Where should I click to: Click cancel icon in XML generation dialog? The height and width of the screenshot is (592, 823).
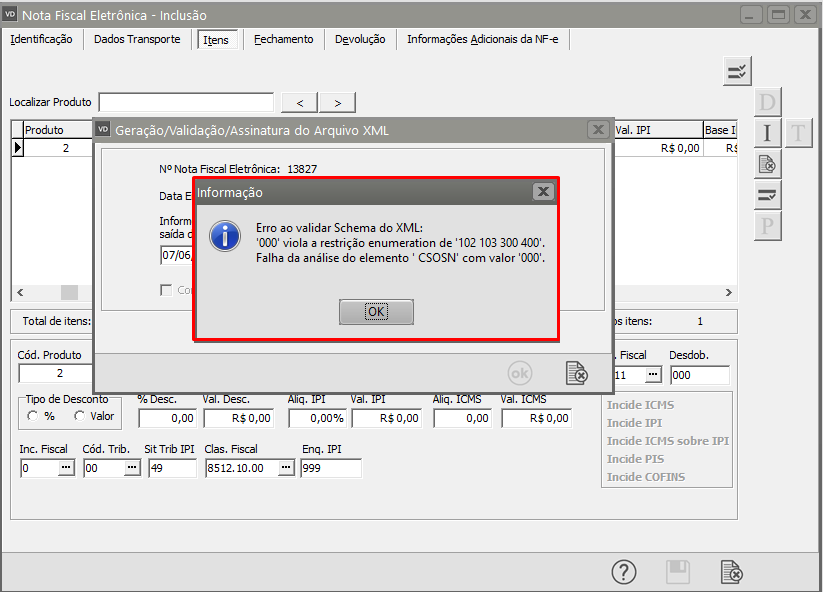pyautogui.click(x=576, y=373)
